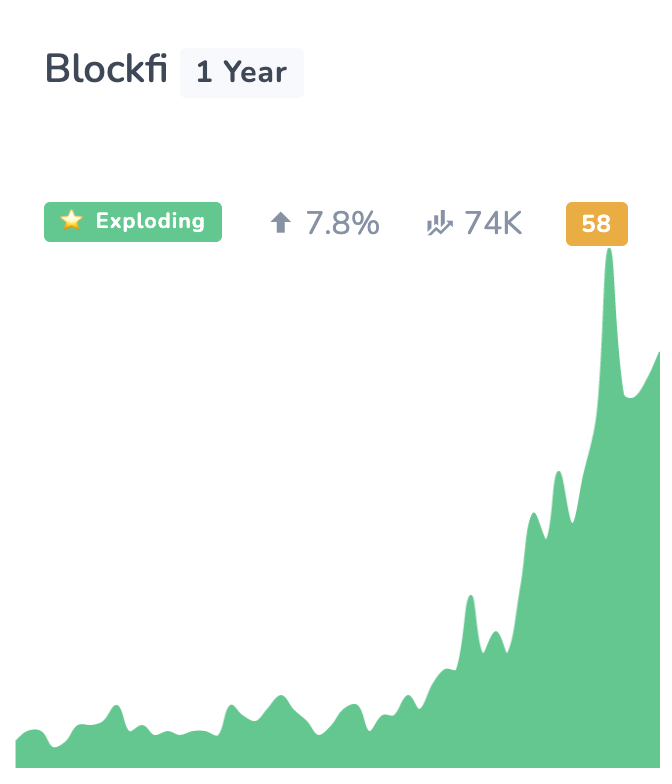The height and width of the screenshot is (784, 672).
Task: Click the 74K search volume value
Action: tap(493, 223)
